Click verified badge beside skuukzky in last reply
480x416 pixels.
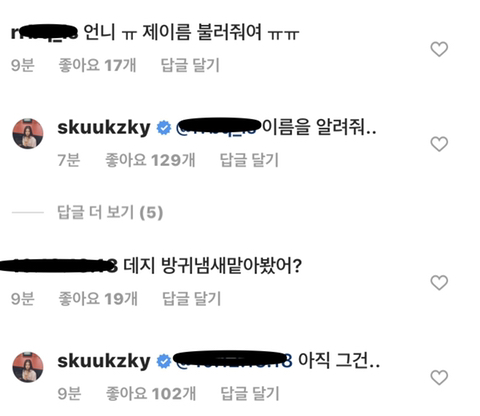[164, 361]
